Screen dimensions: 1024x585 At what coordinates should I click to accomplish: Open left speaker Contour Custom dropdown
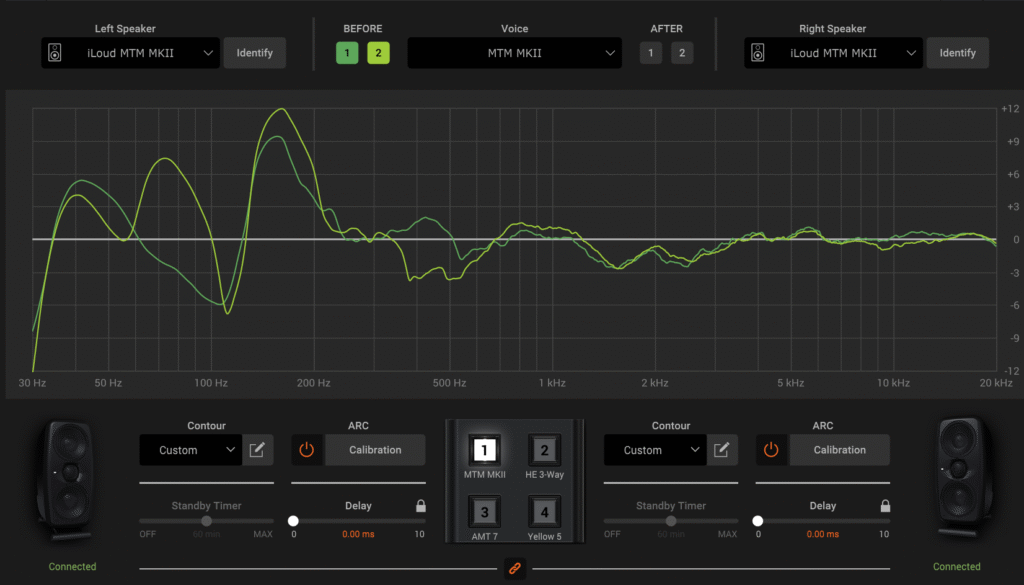tap(191, 450)
